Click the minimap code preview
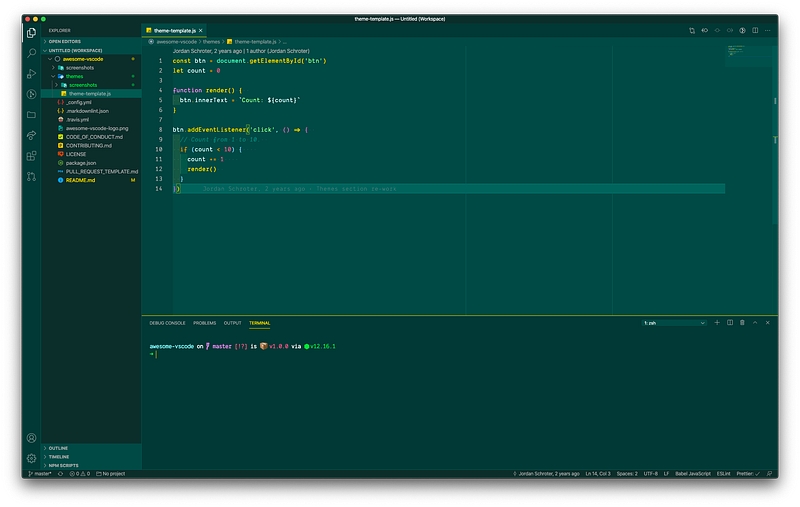800x507 pixels. (737, 50)
